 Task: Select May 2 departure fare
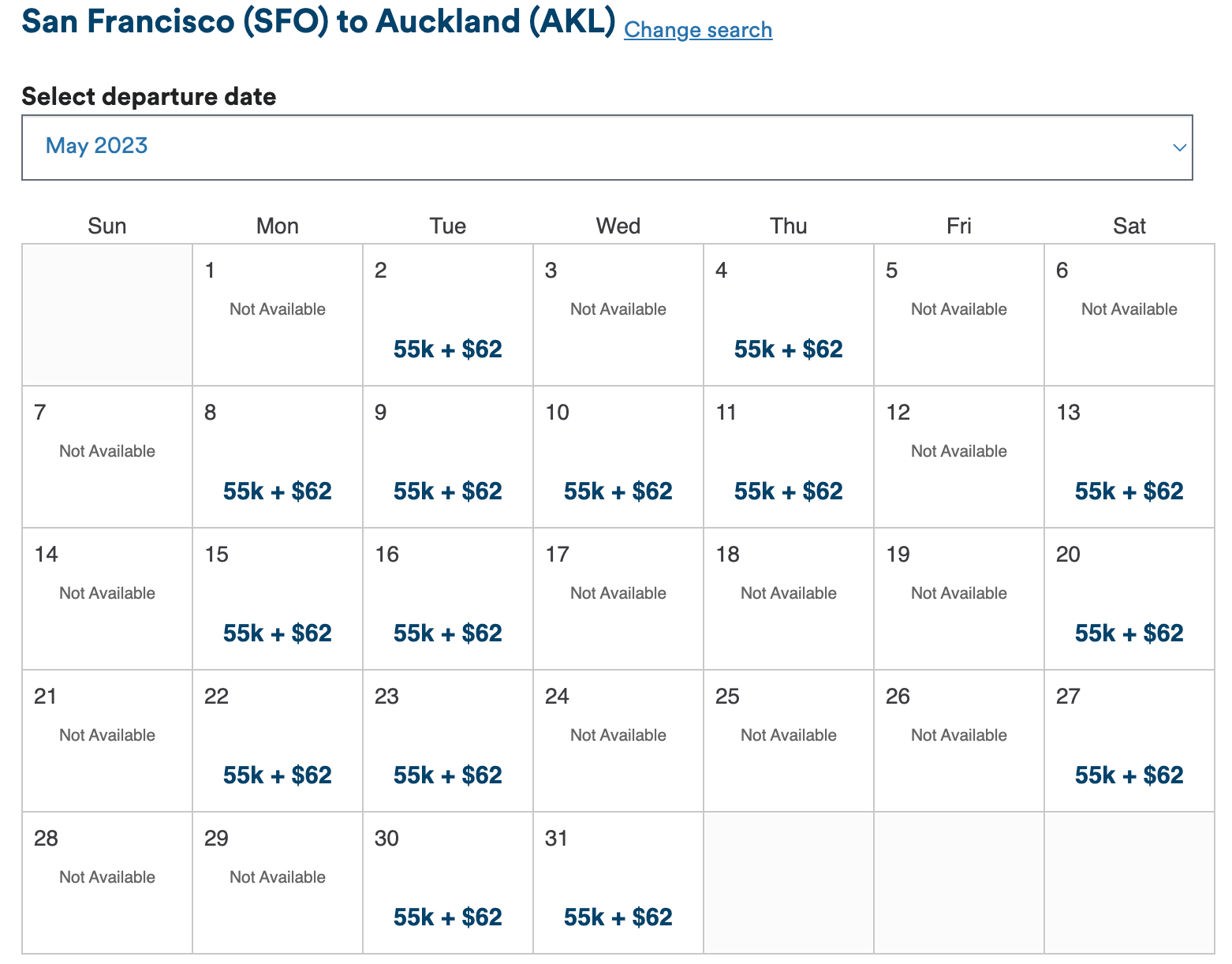446,349
